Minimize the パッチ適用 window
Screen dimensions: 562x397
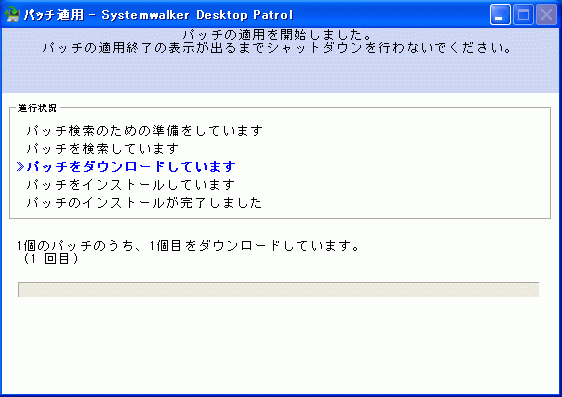coord(500,15)
